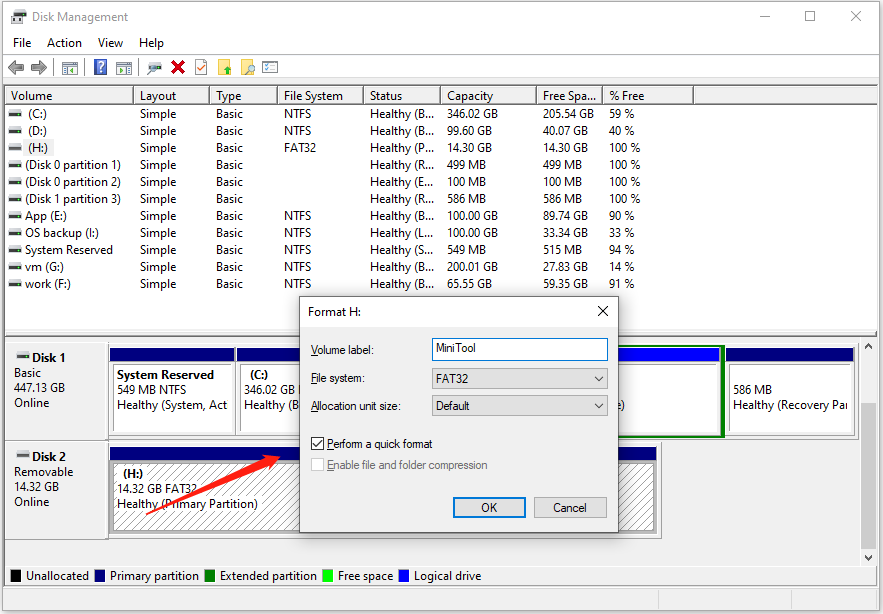The image size is (883, 614).
Task: Open the View menu
Action: (x=110, y=43)
